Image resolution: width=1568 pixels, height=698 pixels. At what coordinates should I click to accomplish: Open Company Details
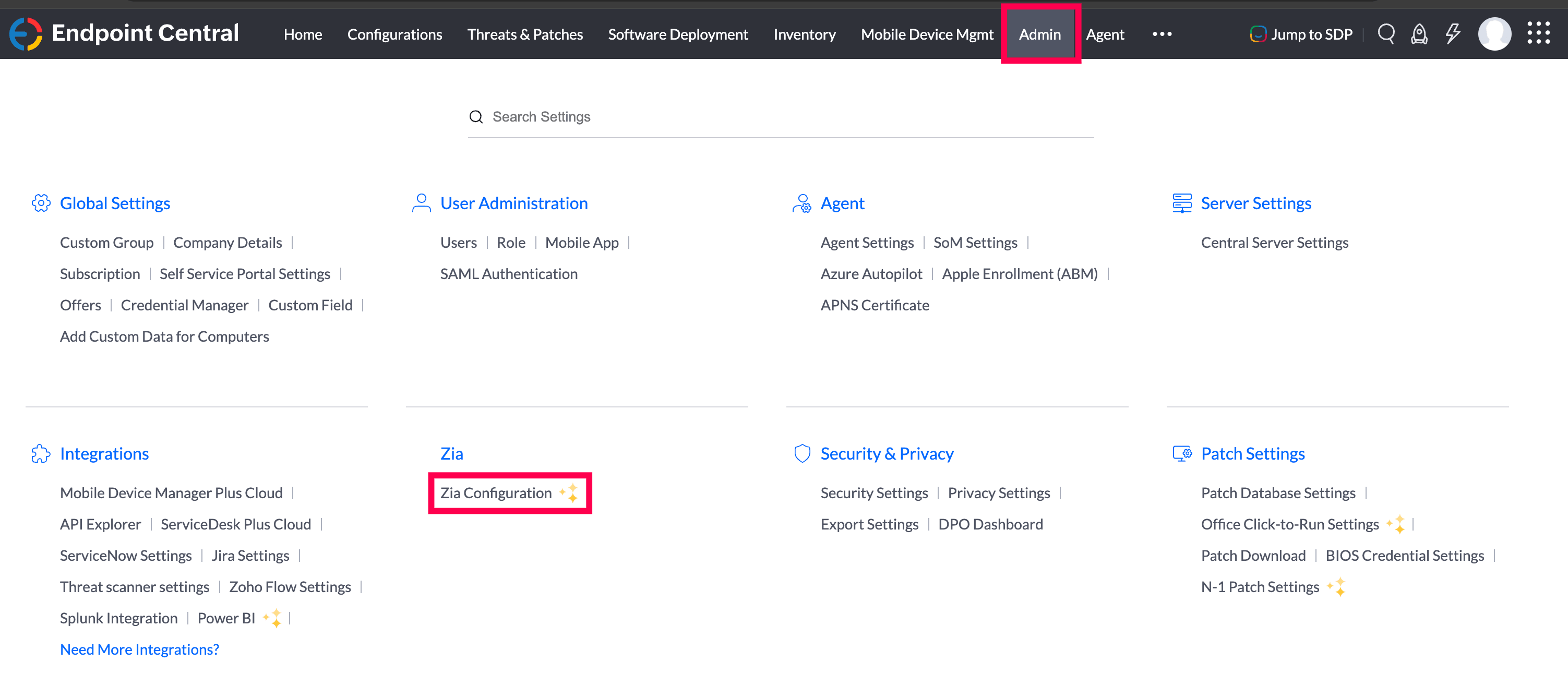point(228,242)
